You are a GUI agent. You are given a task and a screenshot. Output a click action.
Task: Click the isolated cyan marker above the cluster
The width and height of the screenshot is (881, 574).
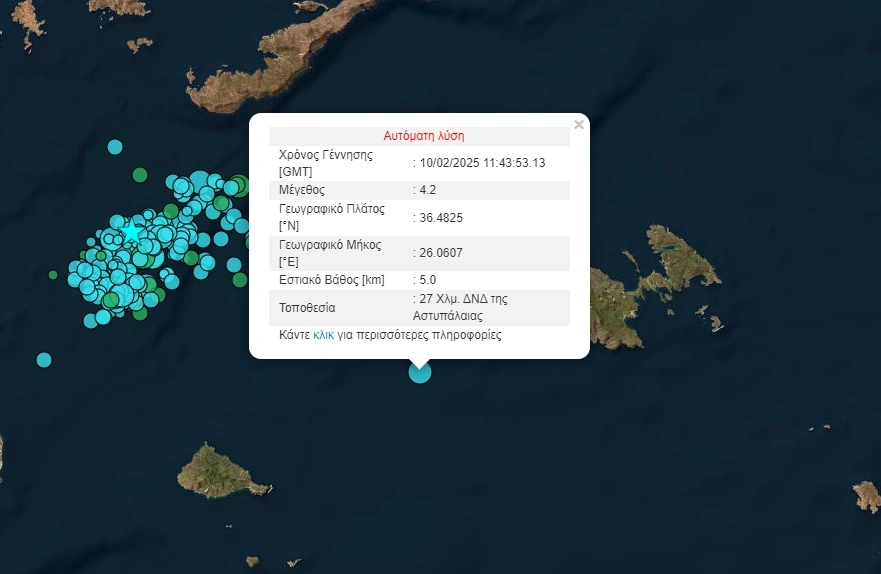[115, 147]
